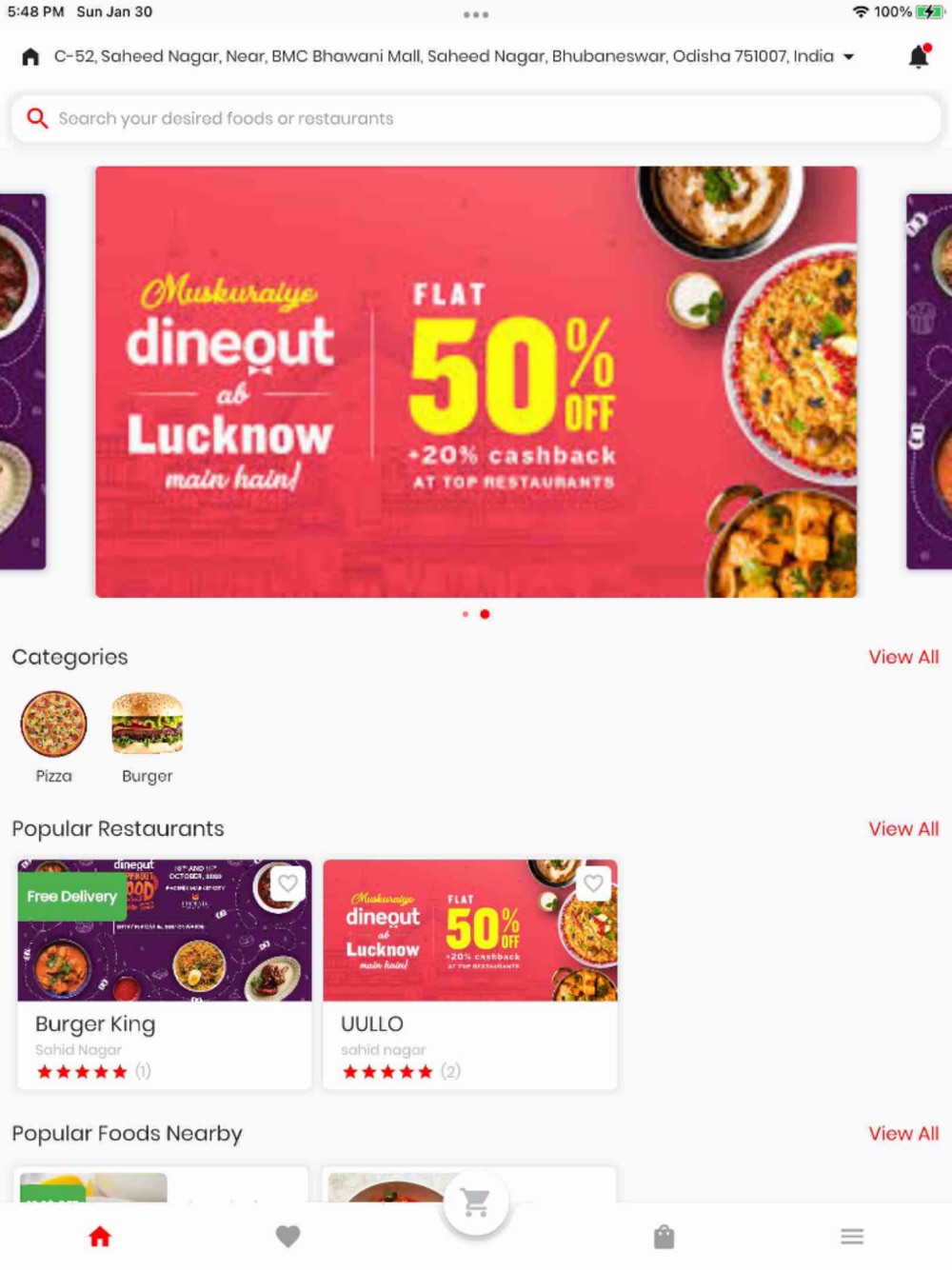Image resolution: width=952 pixels, height=1270 pixels.
Task: Select the Pizza category icon
Action: click(54, 724)
